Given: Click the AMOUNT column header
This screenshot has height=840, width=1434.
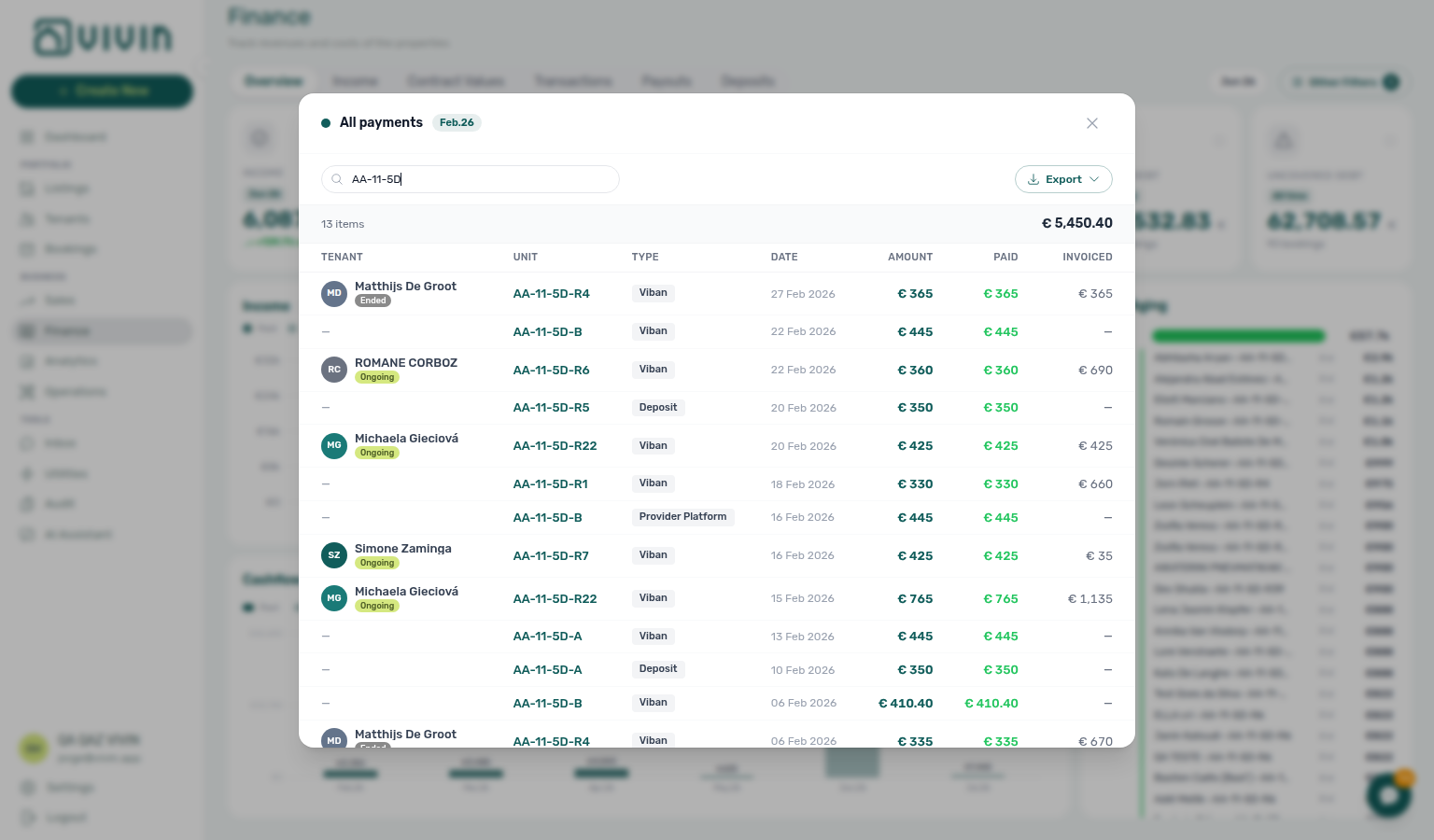Looking at the screenshot, I should coord(910,257).
